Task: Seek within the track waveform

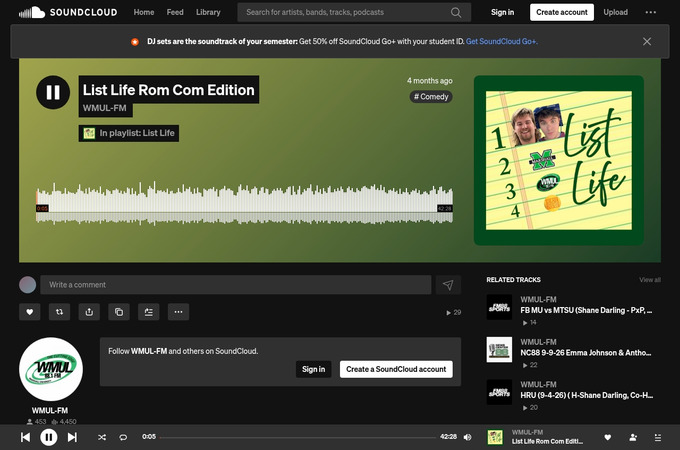Action: [244, 203]
